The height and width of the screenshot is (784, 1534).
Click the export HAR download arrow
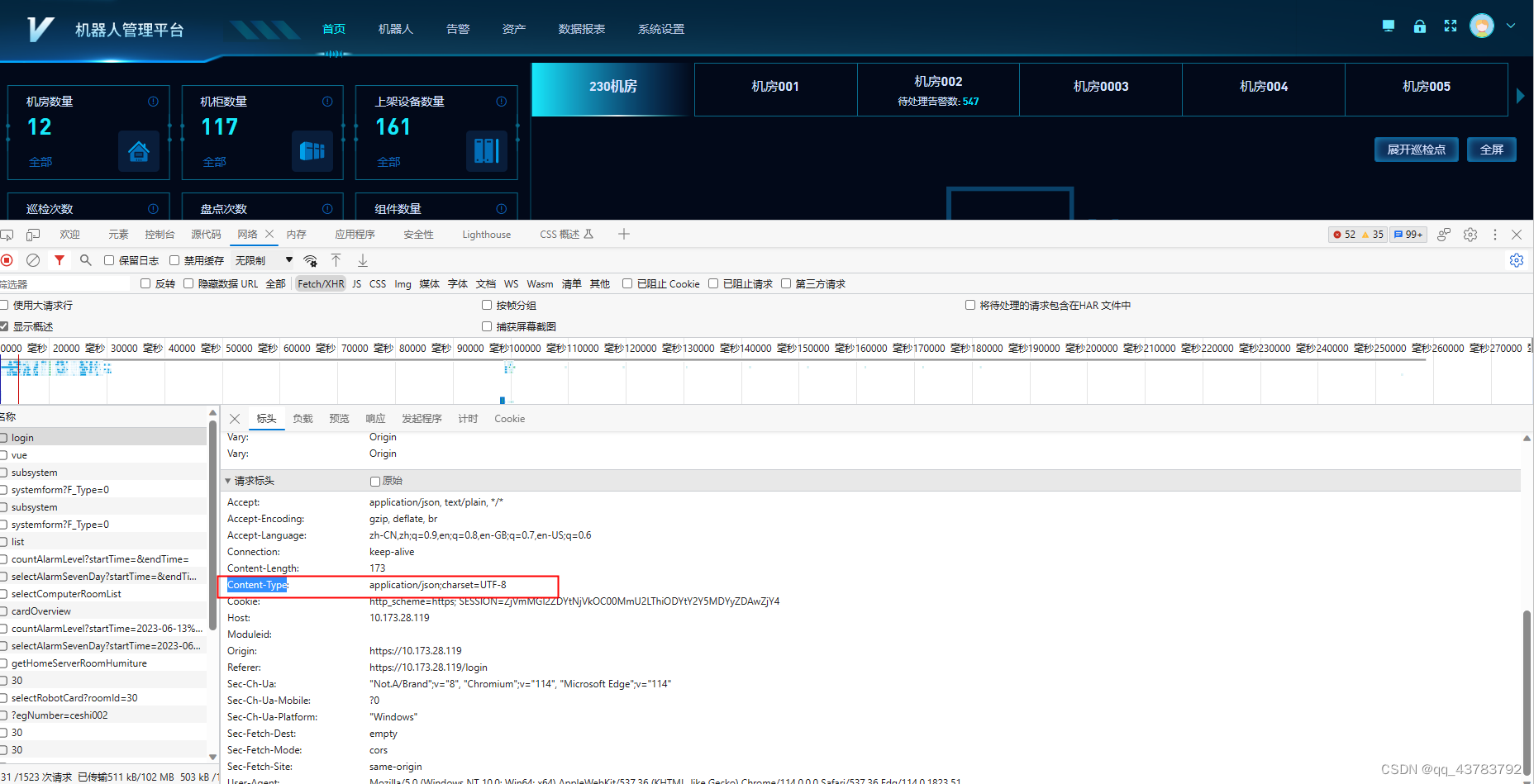coord(363,260)
